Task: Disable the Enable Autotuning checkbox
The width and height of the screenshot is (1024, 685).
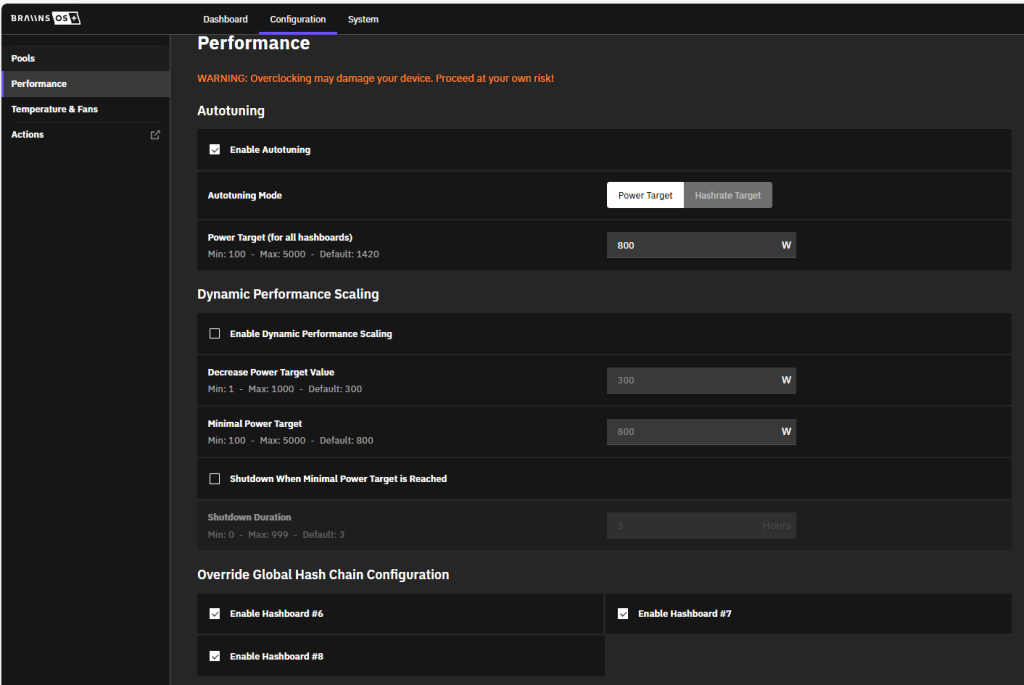Action: pos(215,150)
